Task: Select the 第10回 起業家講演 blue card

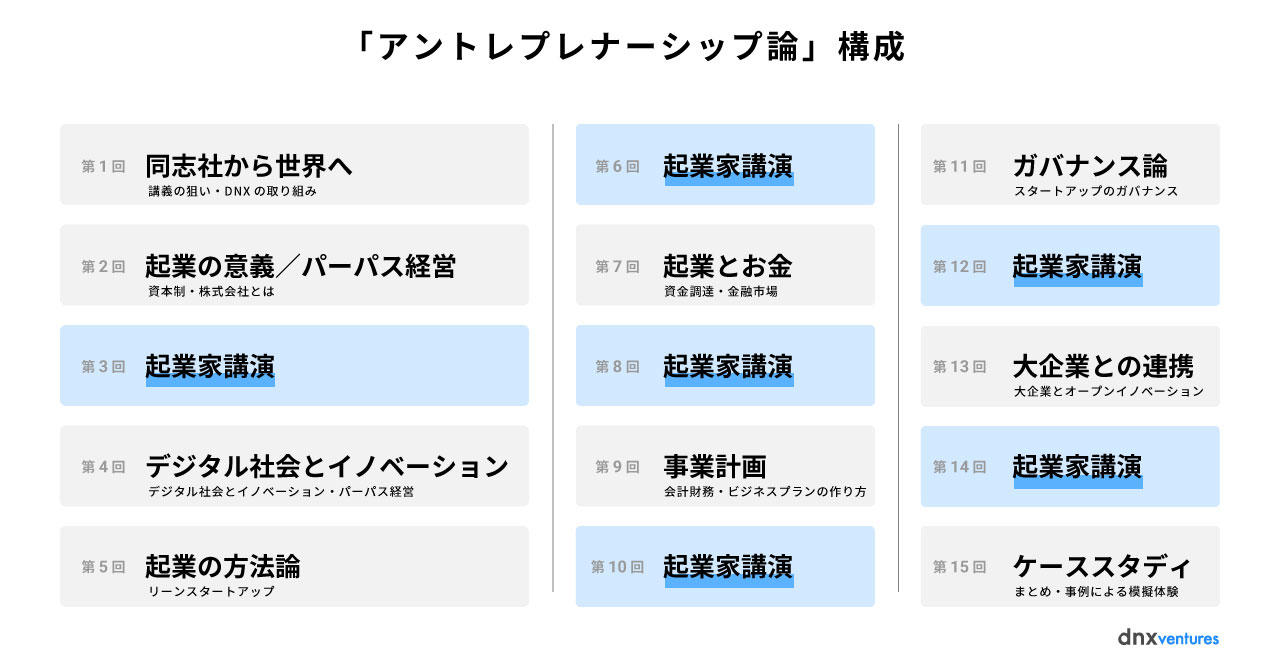Action: point(725,566)
